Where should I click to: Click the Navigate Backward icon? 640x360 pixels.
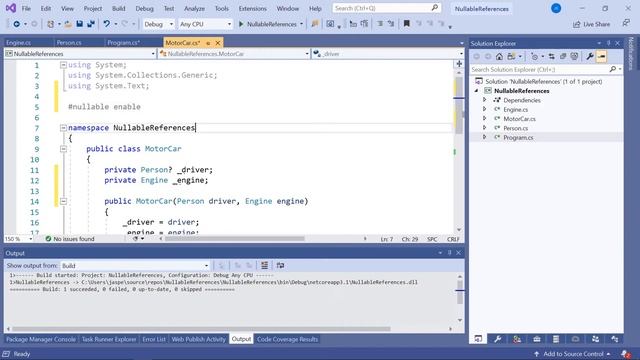click(x=16, y=24)
